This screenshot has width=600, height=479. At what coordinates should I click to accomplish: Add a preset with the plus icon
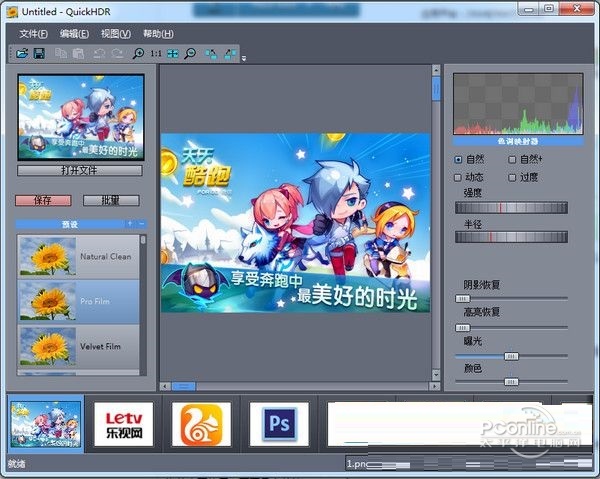tap(130, 224)
